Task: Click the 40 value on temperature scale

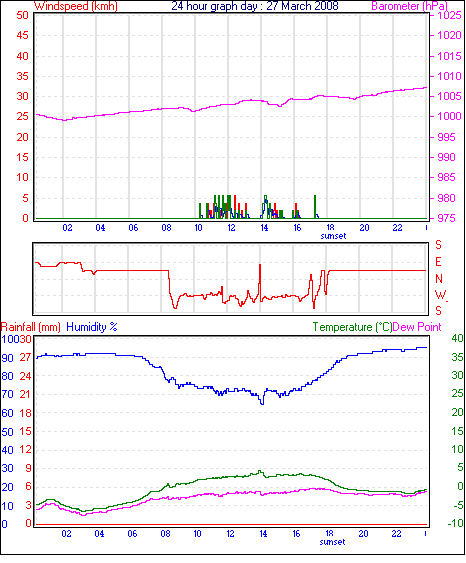Action: (x=457, y=338)
